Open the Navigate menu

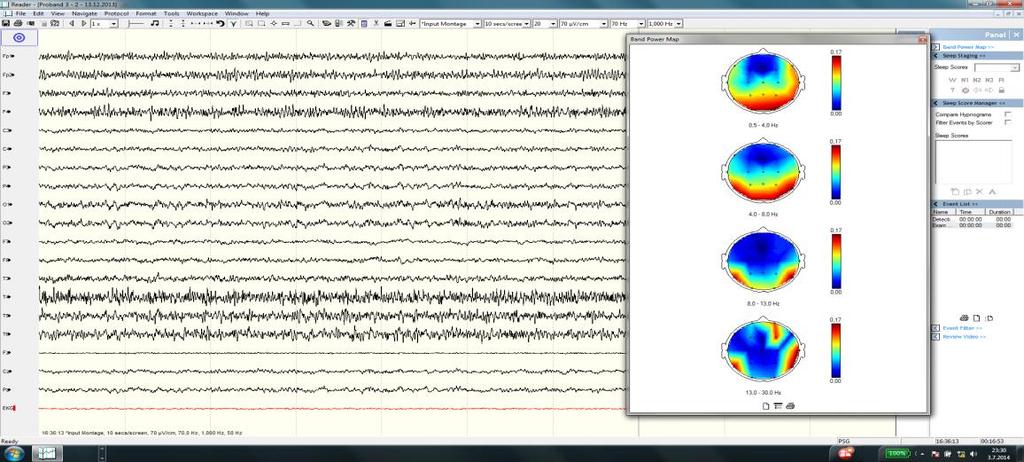(x=84, y=13)
